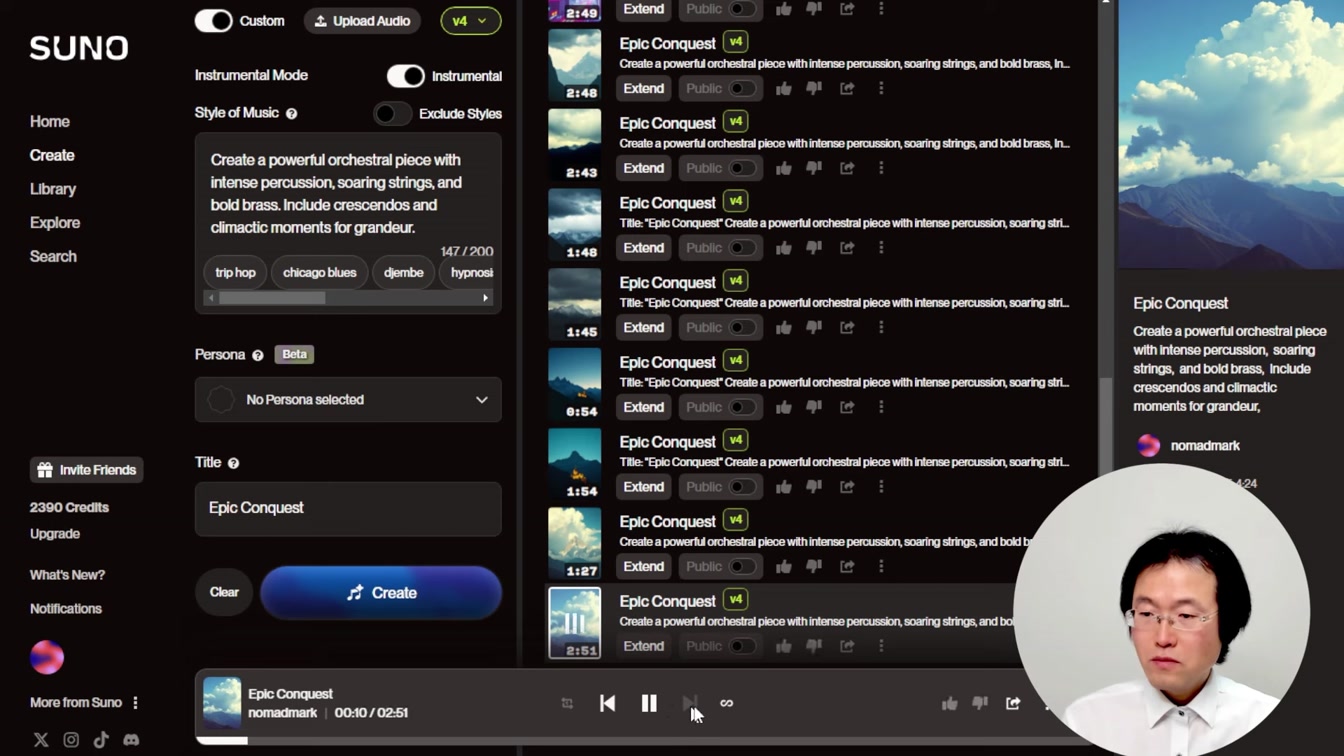This screenshot has height=756, width=1344.
Task: Switch the 1:54 track to Public
Action: (742, 487)
